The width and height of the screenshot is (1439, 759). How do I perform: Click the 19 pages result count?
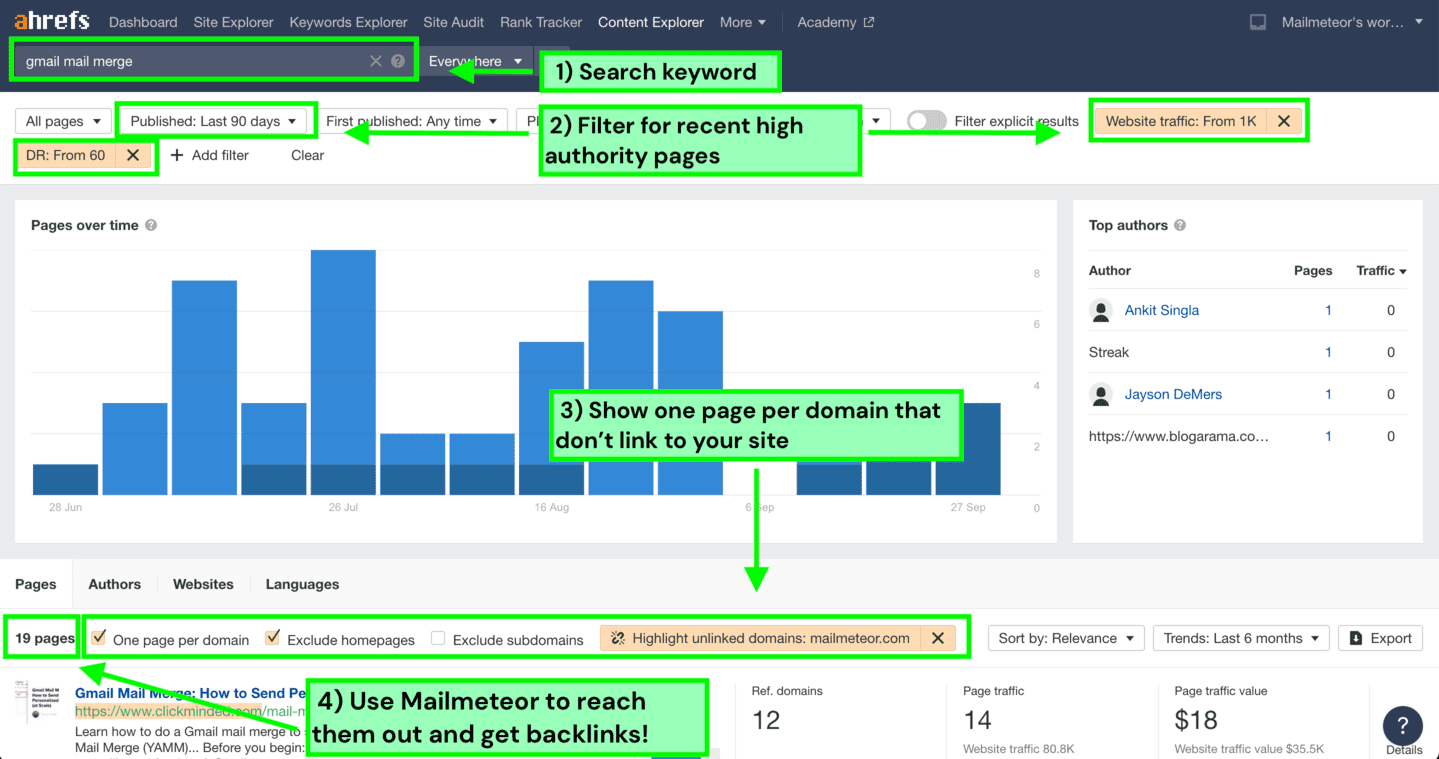point(45,638)
